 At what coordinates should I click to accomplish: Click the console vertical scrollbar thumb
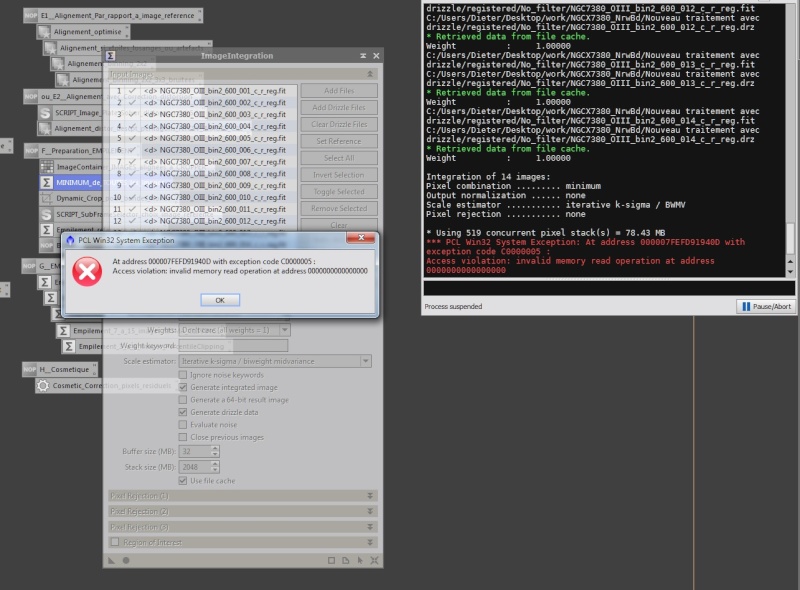click(x=790, y=238)
